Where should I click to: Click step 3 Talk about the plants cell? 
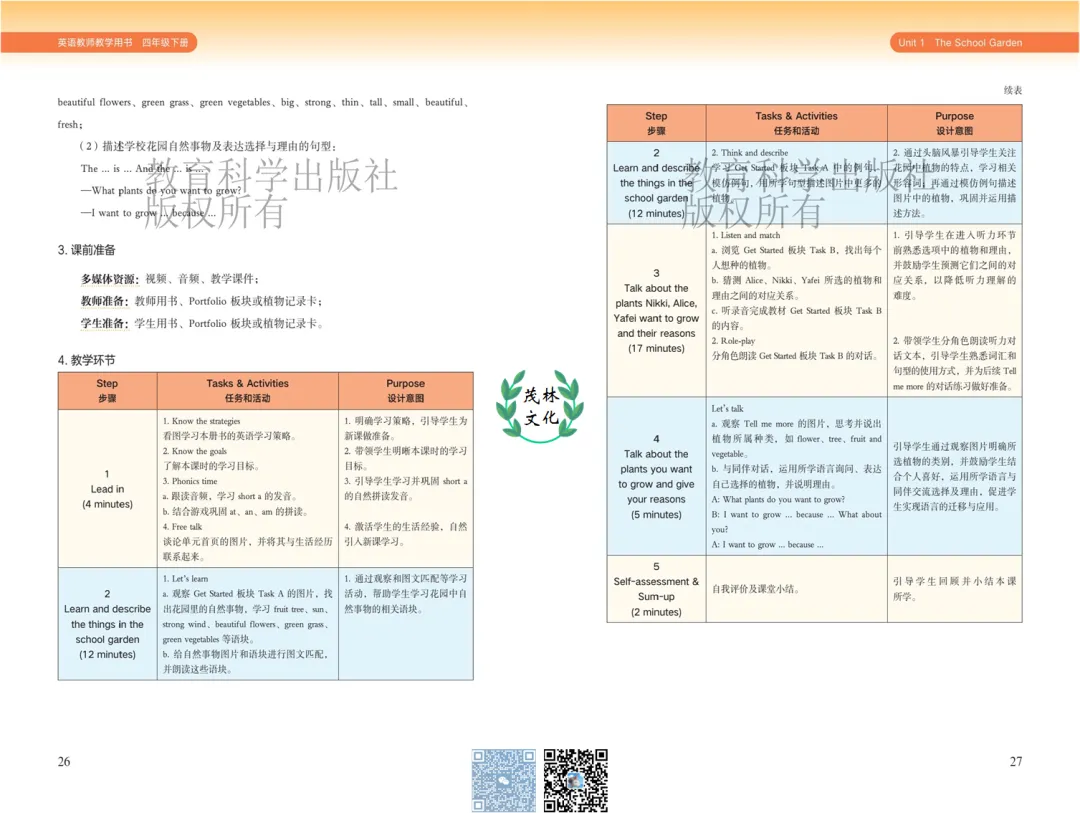pyautogui.click(x=656, y=310)
